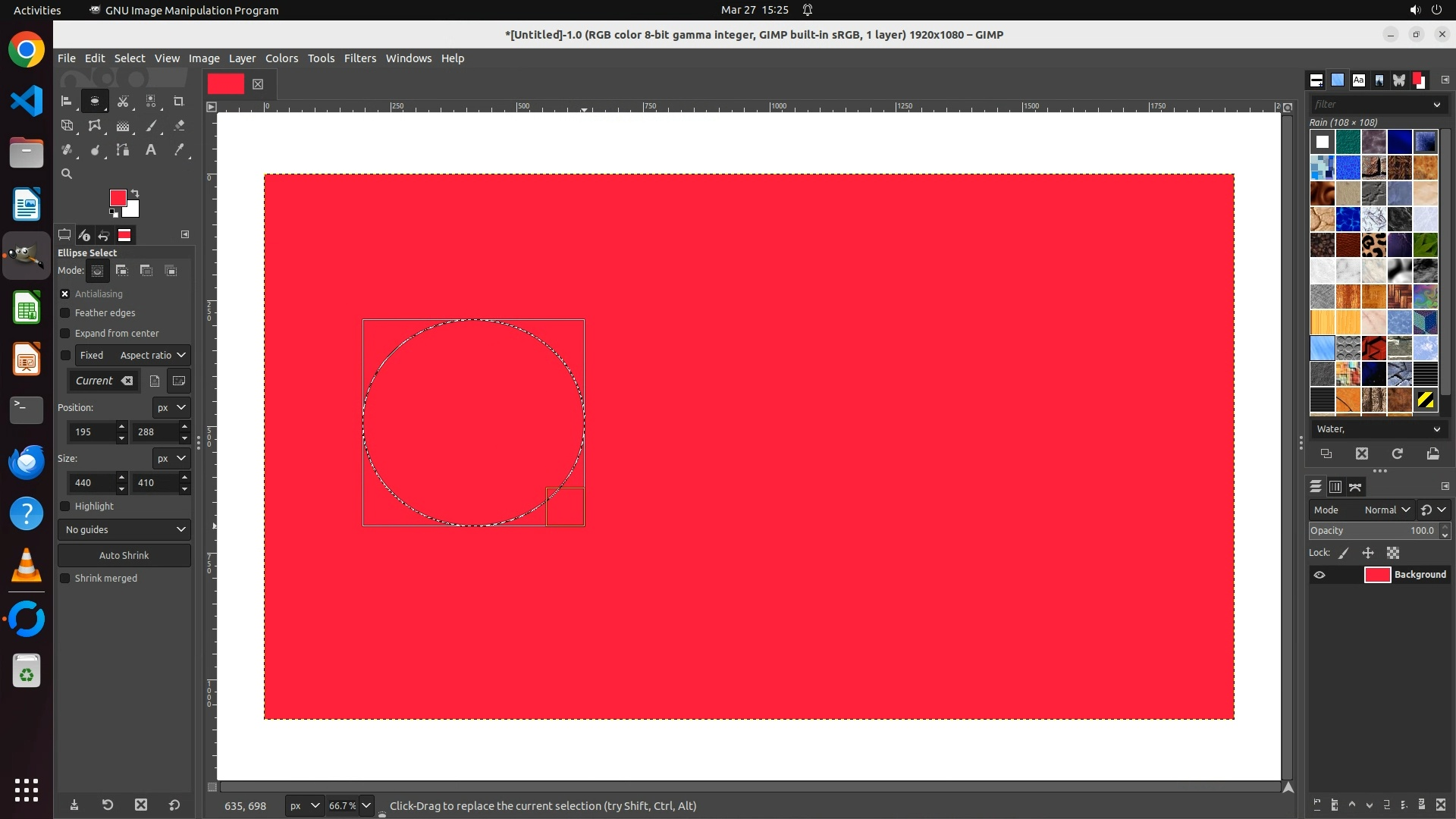The width and height of the screenshot is (1456, 819).
Task: Select the Zoom tool
Action: pos(67,174)
